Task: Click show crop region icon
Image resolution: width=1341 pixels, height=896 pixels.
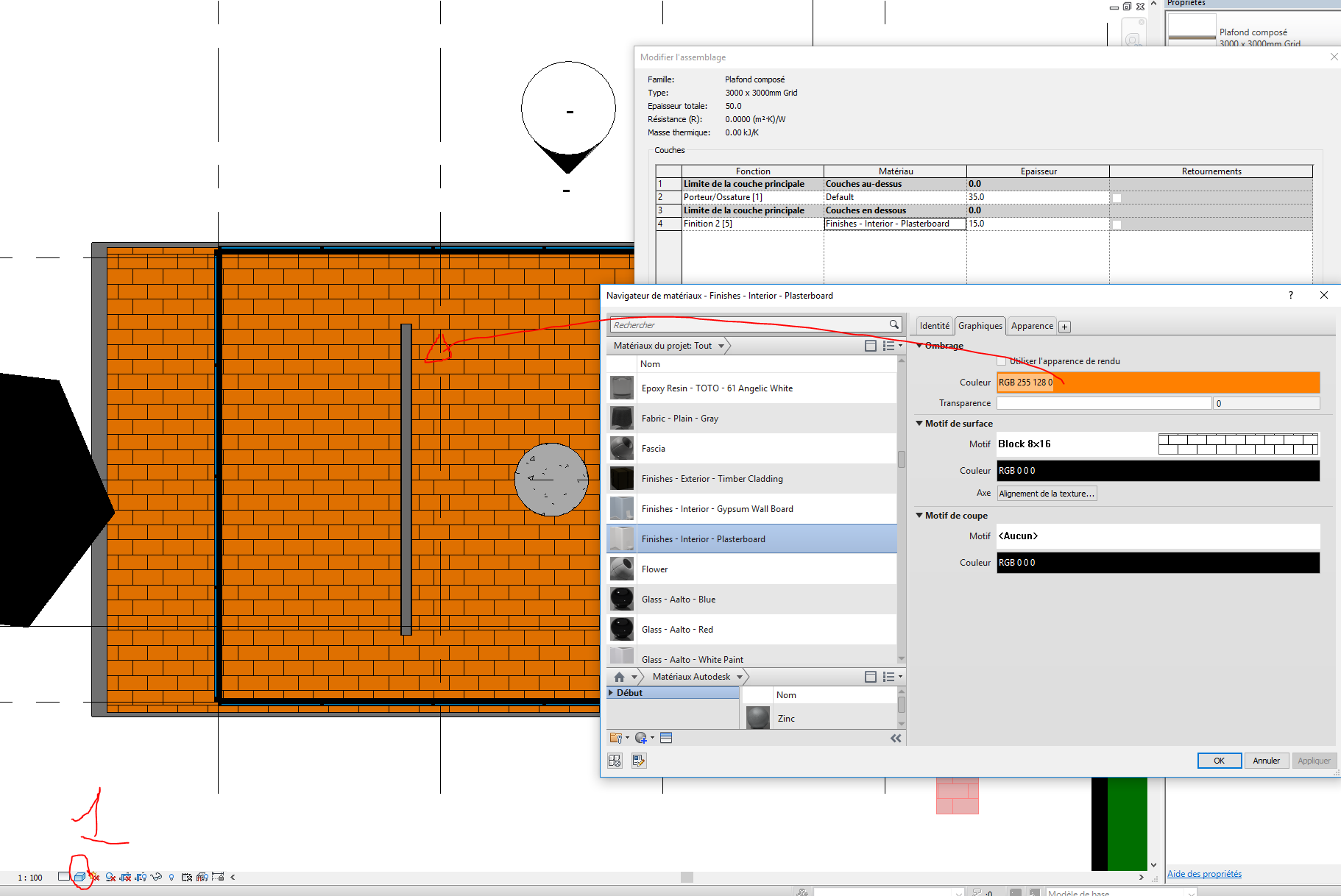Action: 141,877
